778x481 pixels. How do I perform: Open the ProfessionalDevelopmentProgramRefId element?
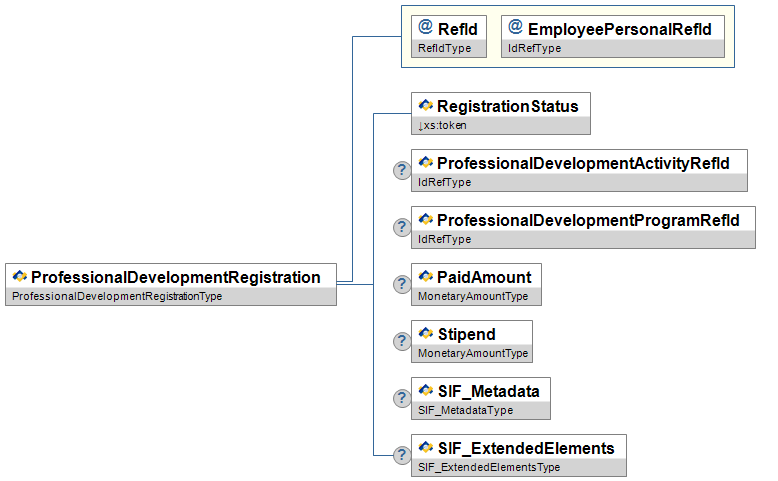(588, 219)
